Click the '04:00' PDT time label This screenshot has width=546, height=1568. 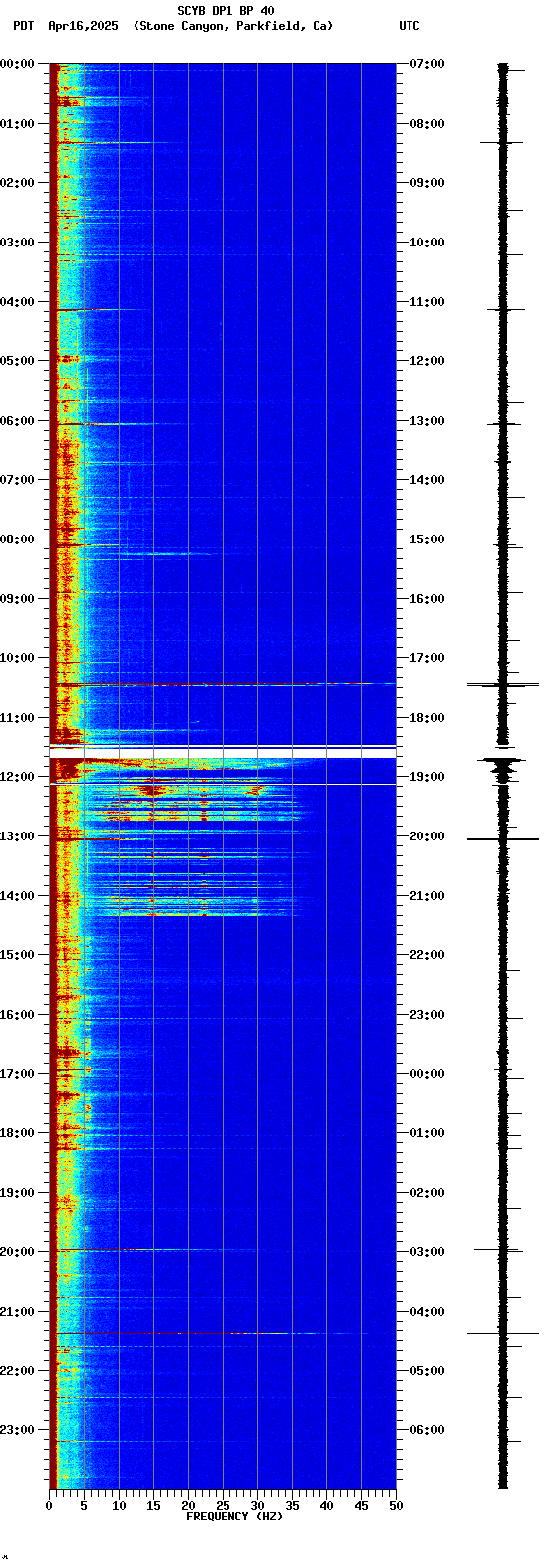(17, 302)
